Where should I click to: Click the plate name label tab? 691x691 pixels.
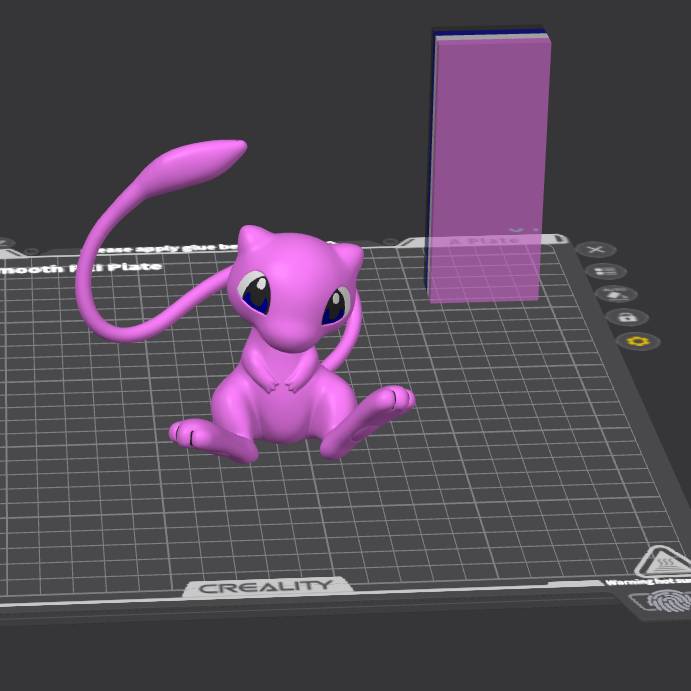[x=484, y=241]
